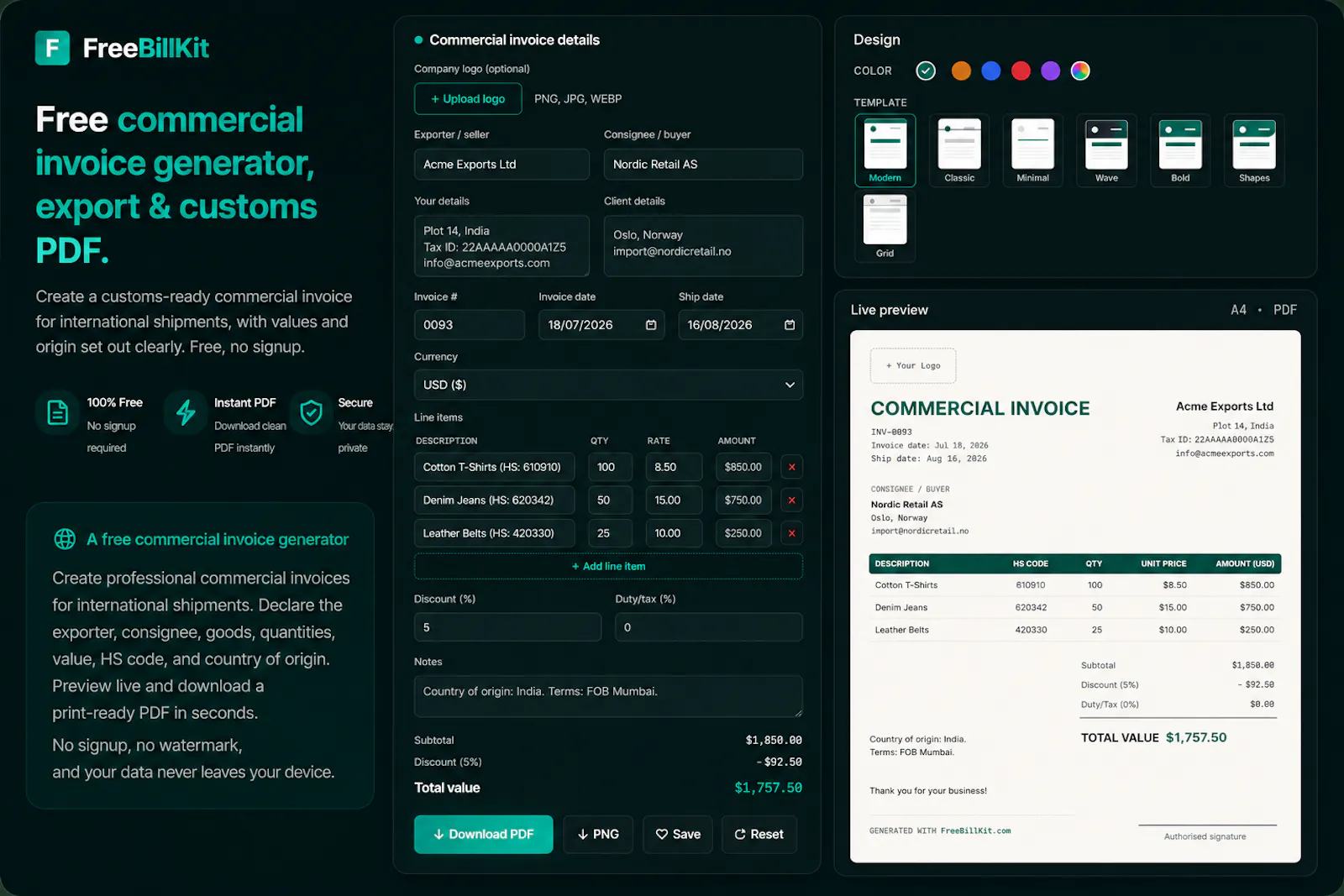1344x896 pixels.
Task: Click the globe icon beside generator heading
Action: [x=65, y=539]
